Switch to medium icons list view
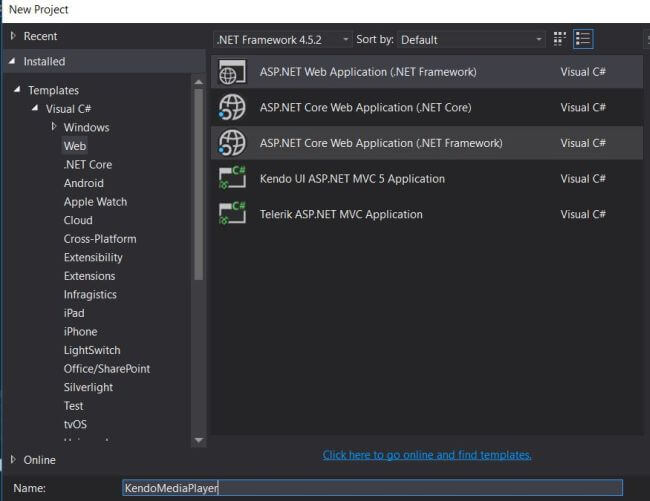The image size is (650, 501). click(x=583, y=39)
